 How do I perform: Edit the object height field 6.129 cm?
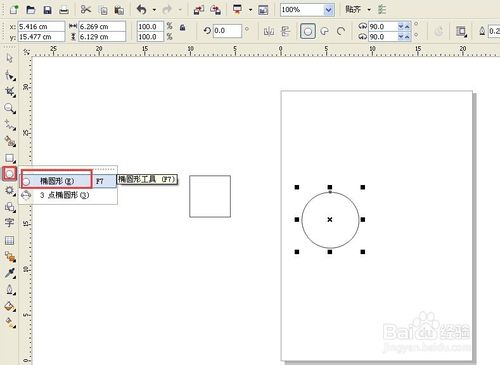click(x=102, y=37)
